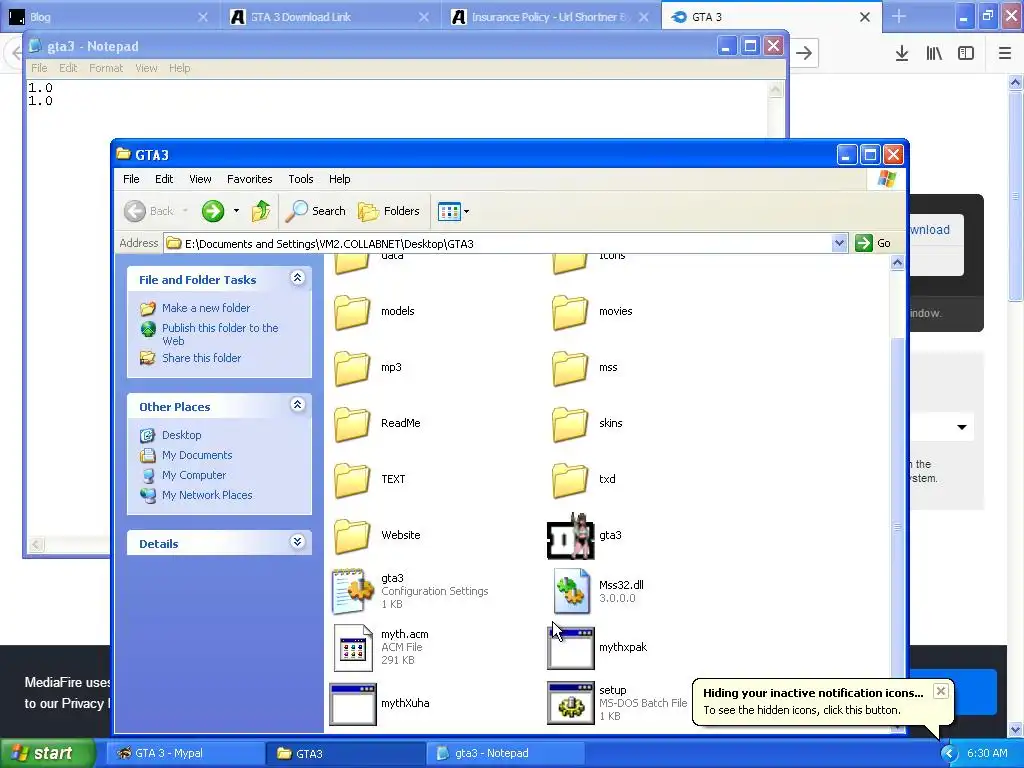Select the skins folder icon
This screenshot has width=1024, height=768.
pyautogui.click(x=570, y=424)
